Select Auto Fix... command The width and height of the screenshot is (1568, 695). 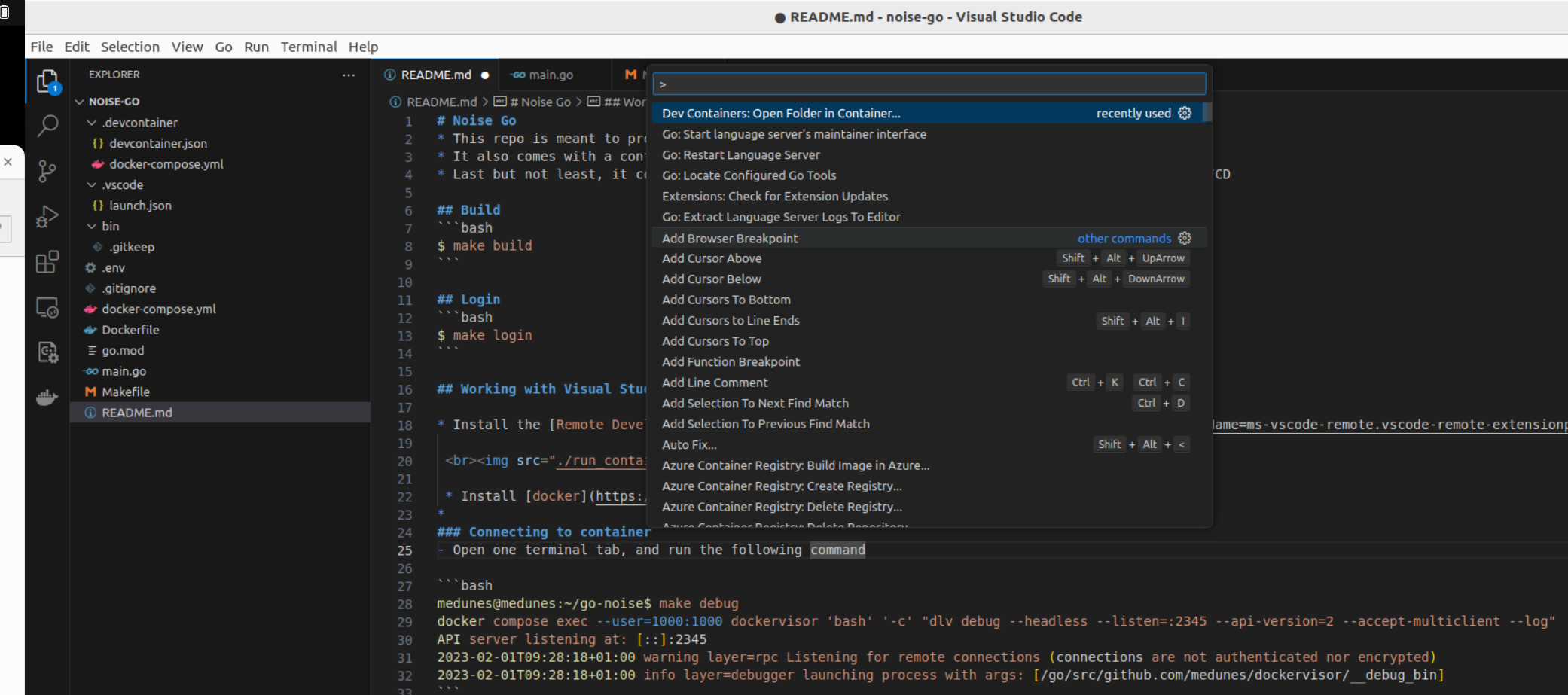929,444
